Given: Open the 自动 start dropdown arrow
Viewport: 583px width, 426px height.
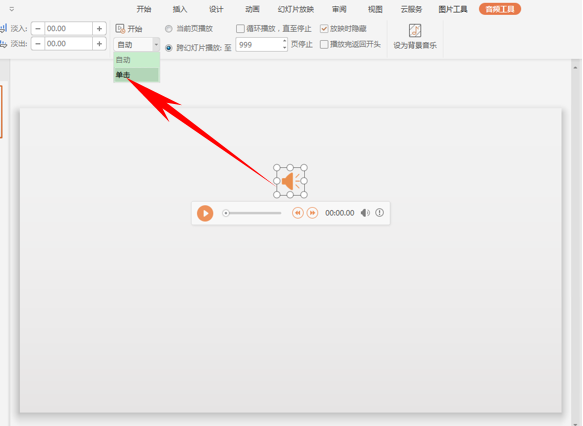Looking at the screenshot, I should (x=156, y=45).
